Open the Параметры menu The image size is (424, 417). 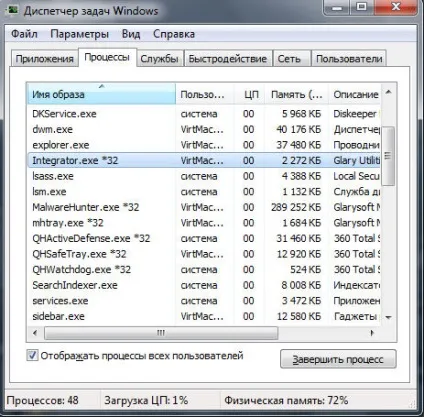pos(79,34)
